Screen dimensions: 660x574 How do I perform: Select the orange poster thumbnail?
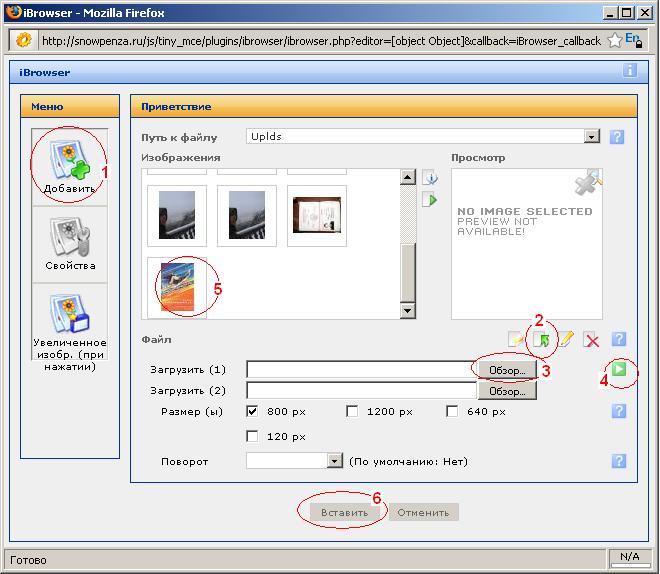[x=177, y=287]
